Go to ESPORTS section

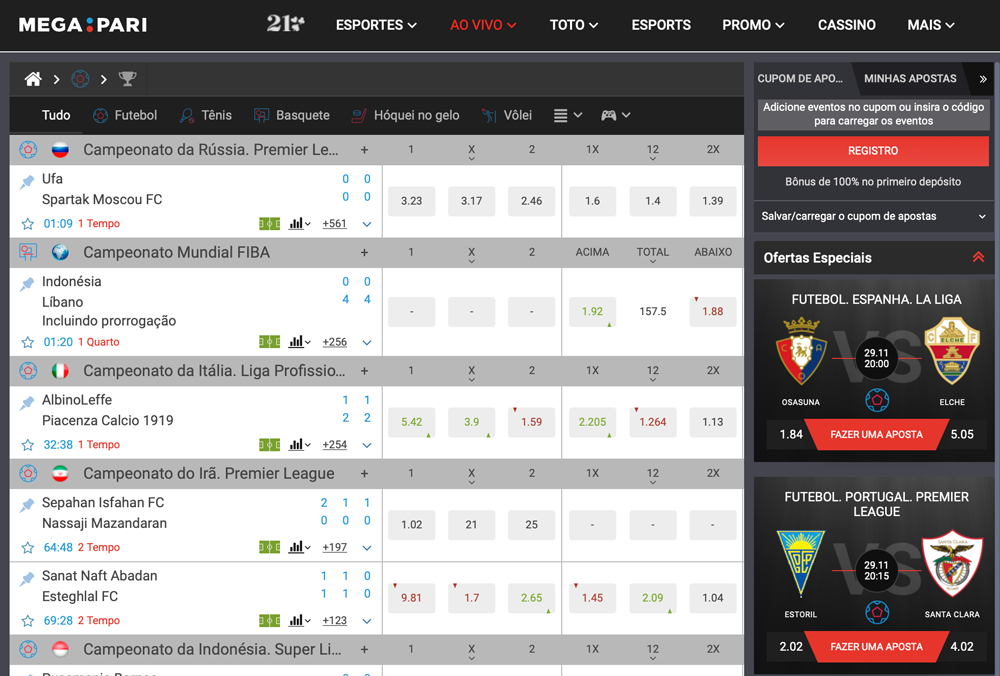pos(661,25)
